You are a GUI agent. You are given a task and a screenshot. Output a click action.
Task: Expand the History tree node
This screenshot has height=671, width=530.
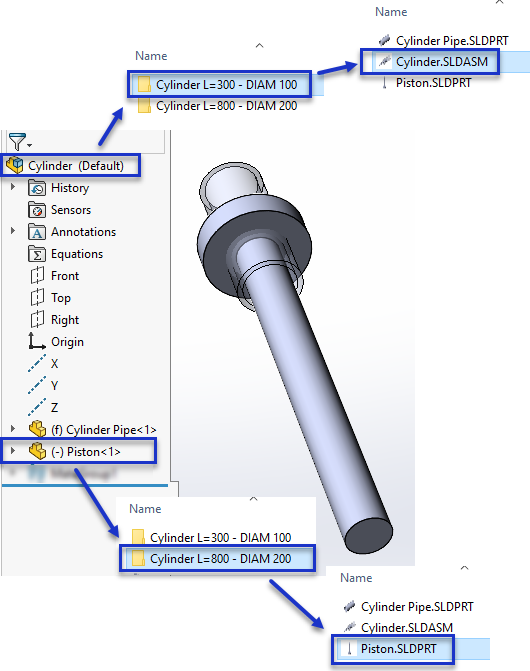point(13,187)
